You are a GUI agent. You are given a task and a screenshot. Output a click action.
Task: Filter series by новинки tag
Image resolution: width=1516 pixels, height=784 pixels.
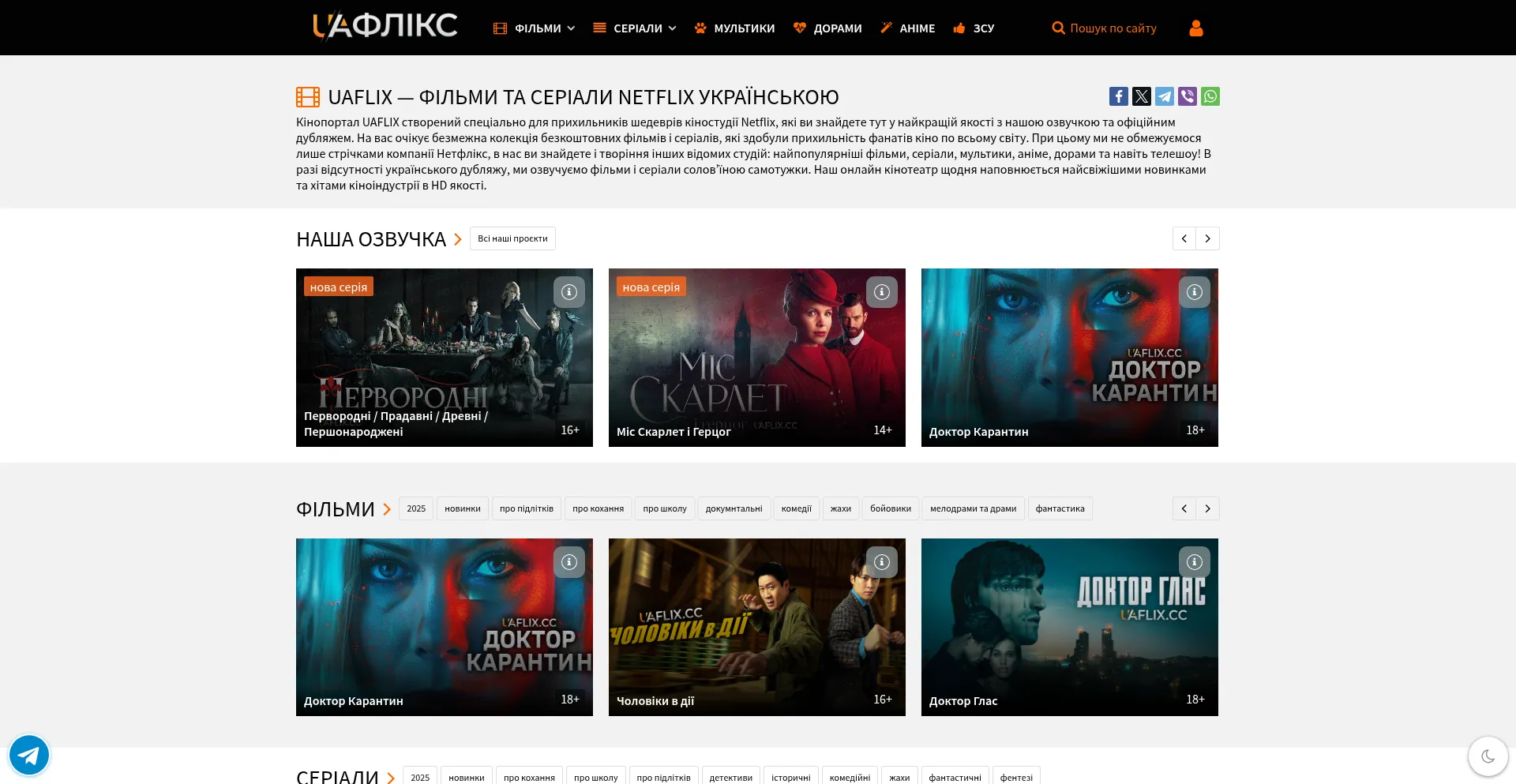[467, 777]
